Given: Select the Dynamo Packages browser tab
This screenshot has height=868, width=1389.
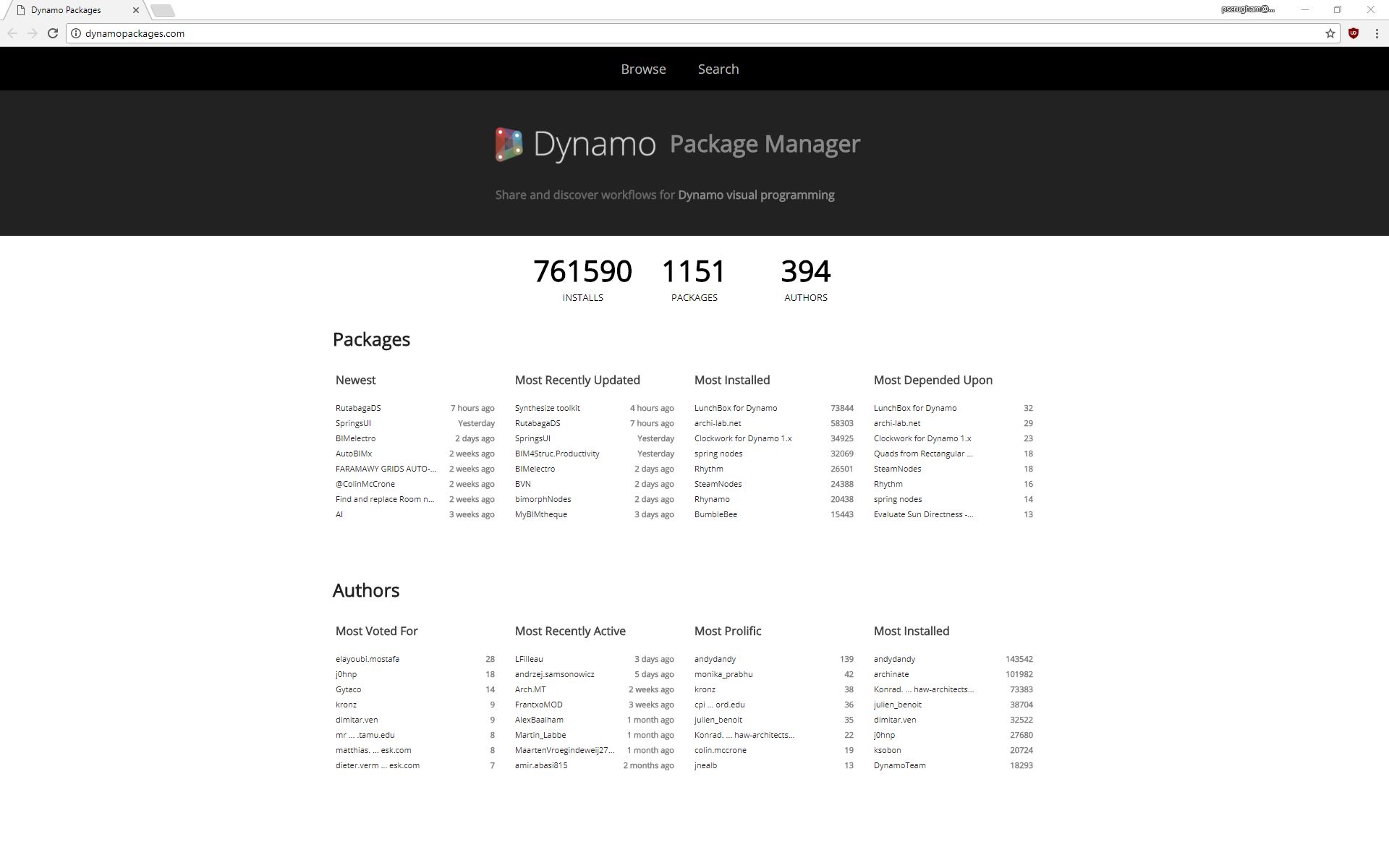Looking at the screenshot, I should pos(76,10).
